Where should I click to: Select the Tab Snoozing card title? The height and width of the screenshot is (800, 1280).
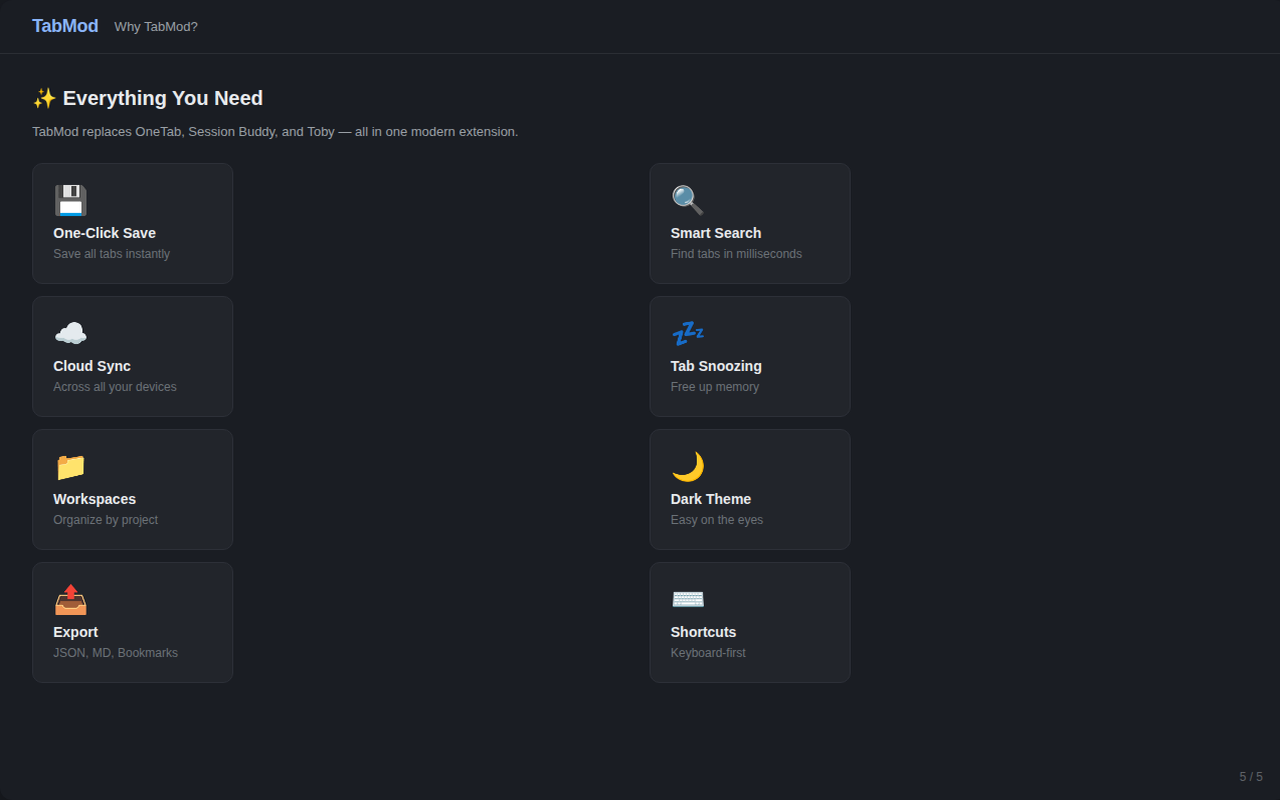pos(716,366)
